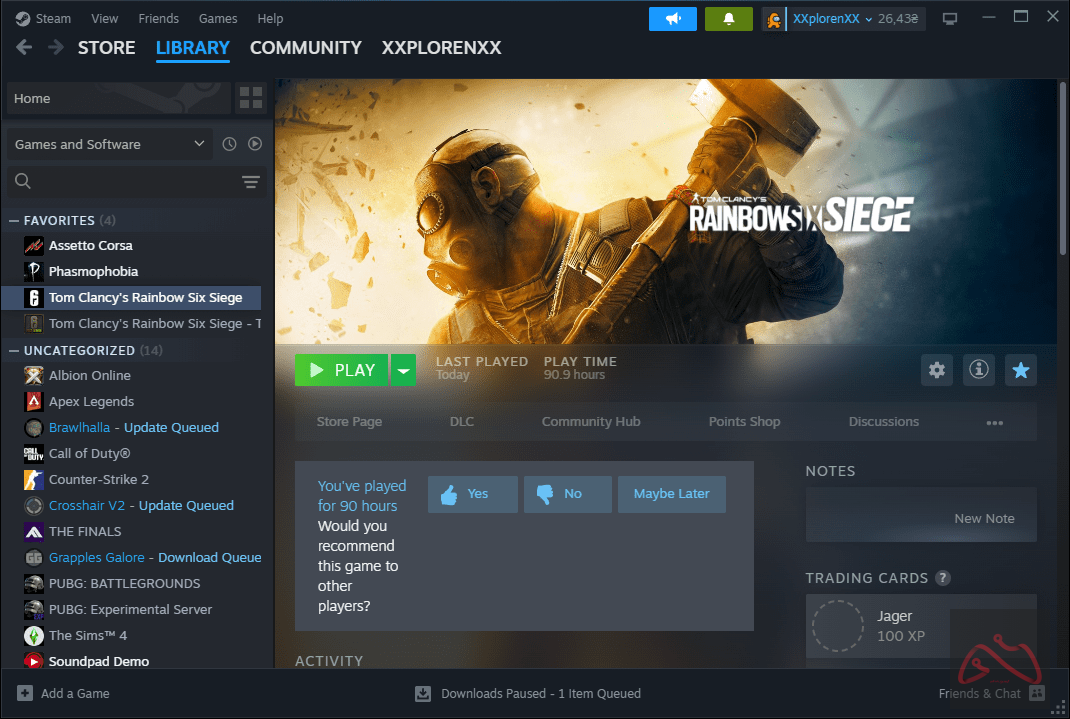
Task: Show game info icon
Action: click(978, 370)
